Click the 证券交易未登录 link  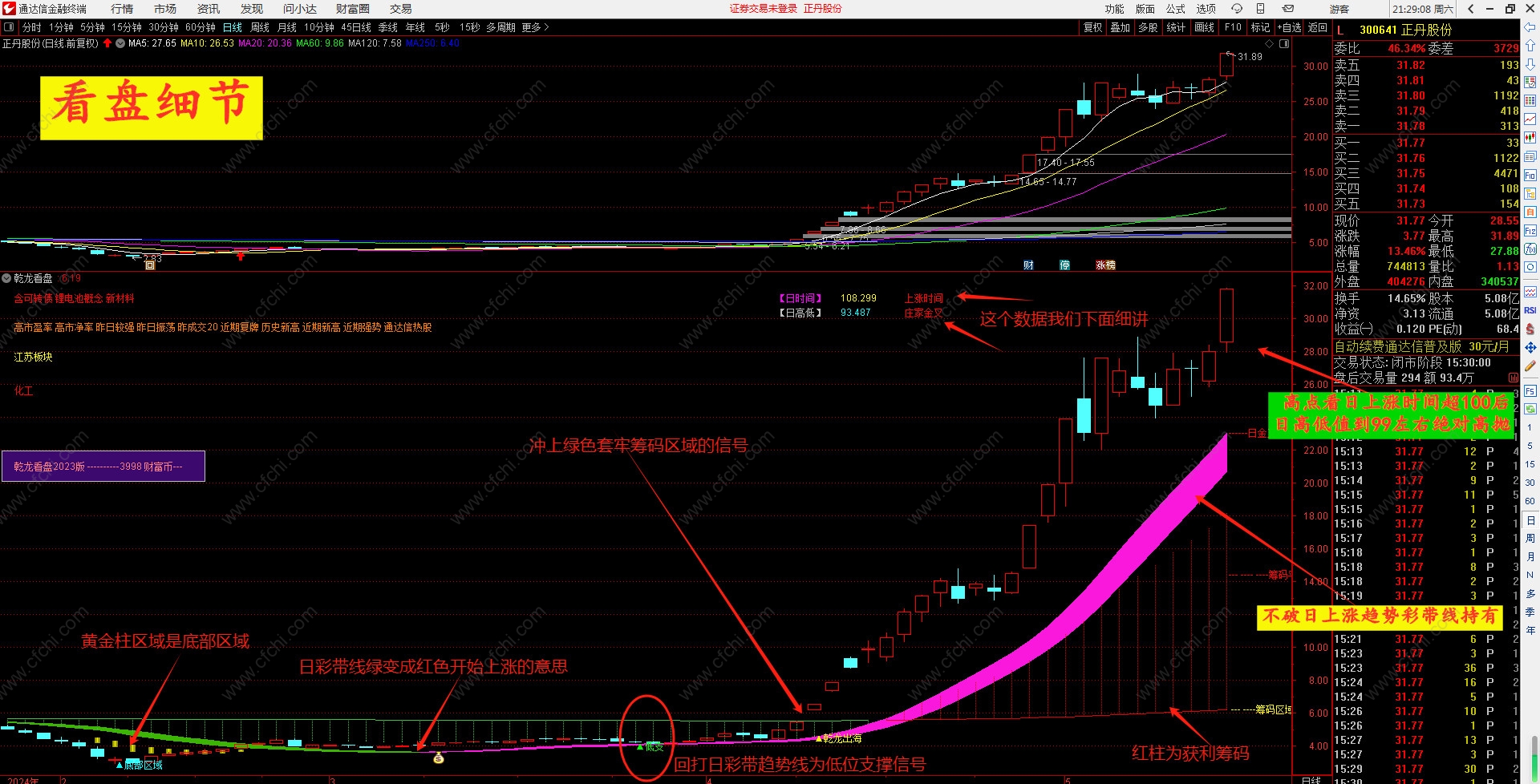click(x=763, y=9)
